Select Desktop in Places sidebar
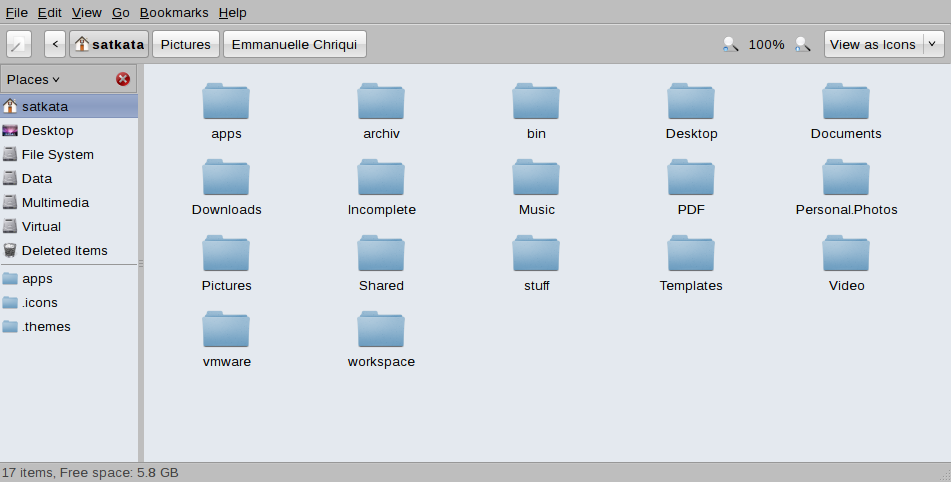This screenshot has width=951, height=482. pos(69,130)
